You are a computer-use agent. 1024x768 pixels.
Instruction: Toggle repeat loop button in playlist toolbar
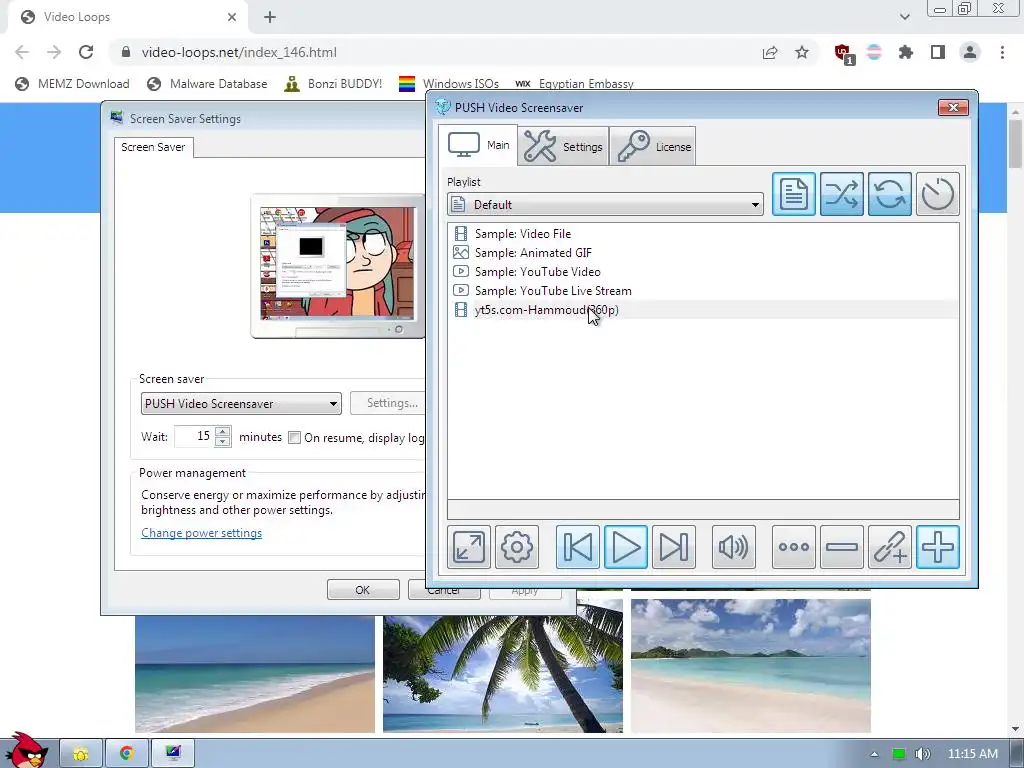[x=889, y=194]
